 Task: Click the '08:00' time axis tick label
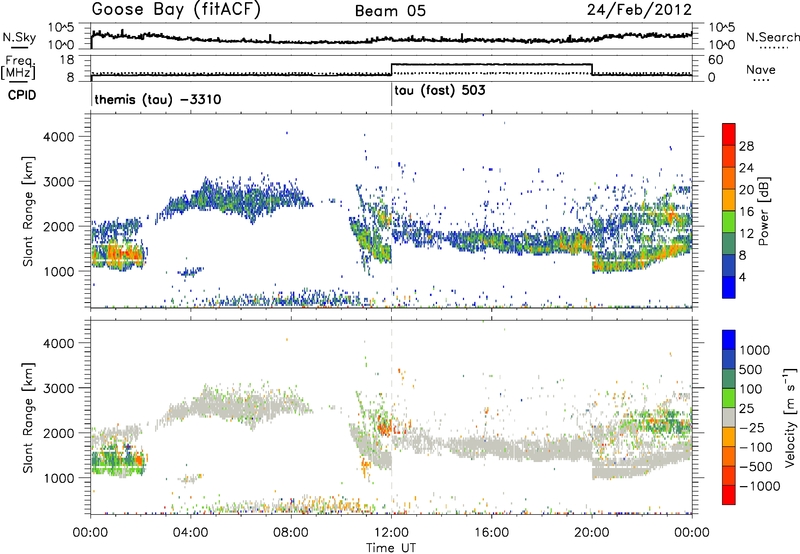point(291,533)
